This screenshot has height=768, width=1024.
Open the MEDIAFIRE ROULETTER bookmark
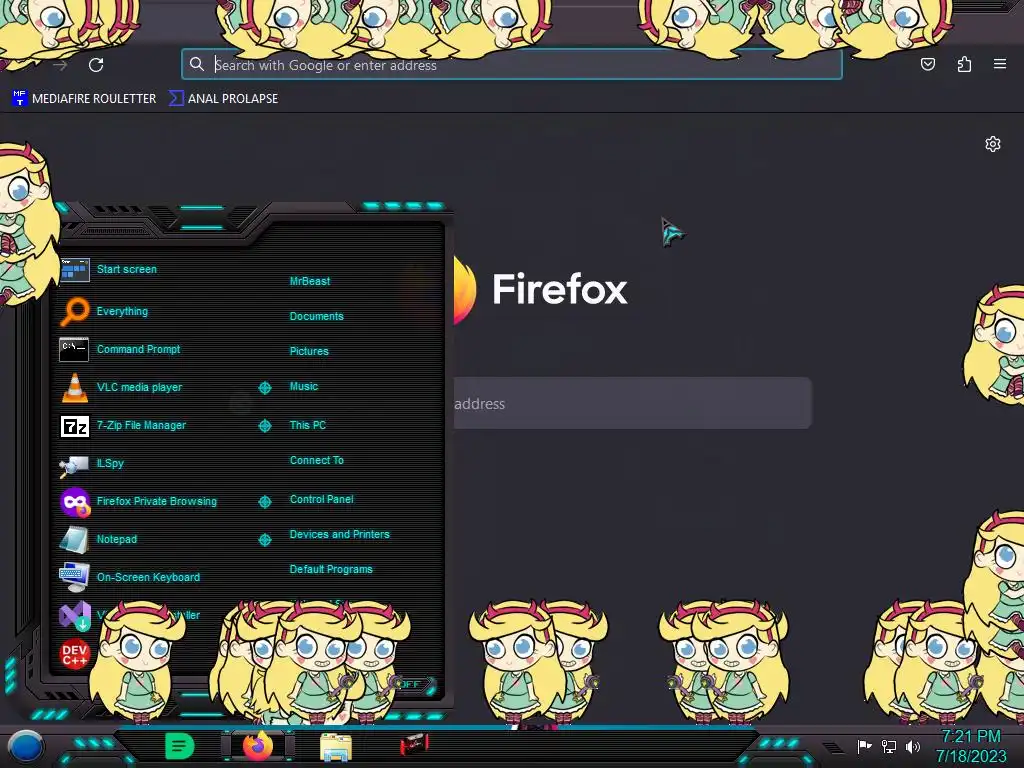tap(84, 99)
